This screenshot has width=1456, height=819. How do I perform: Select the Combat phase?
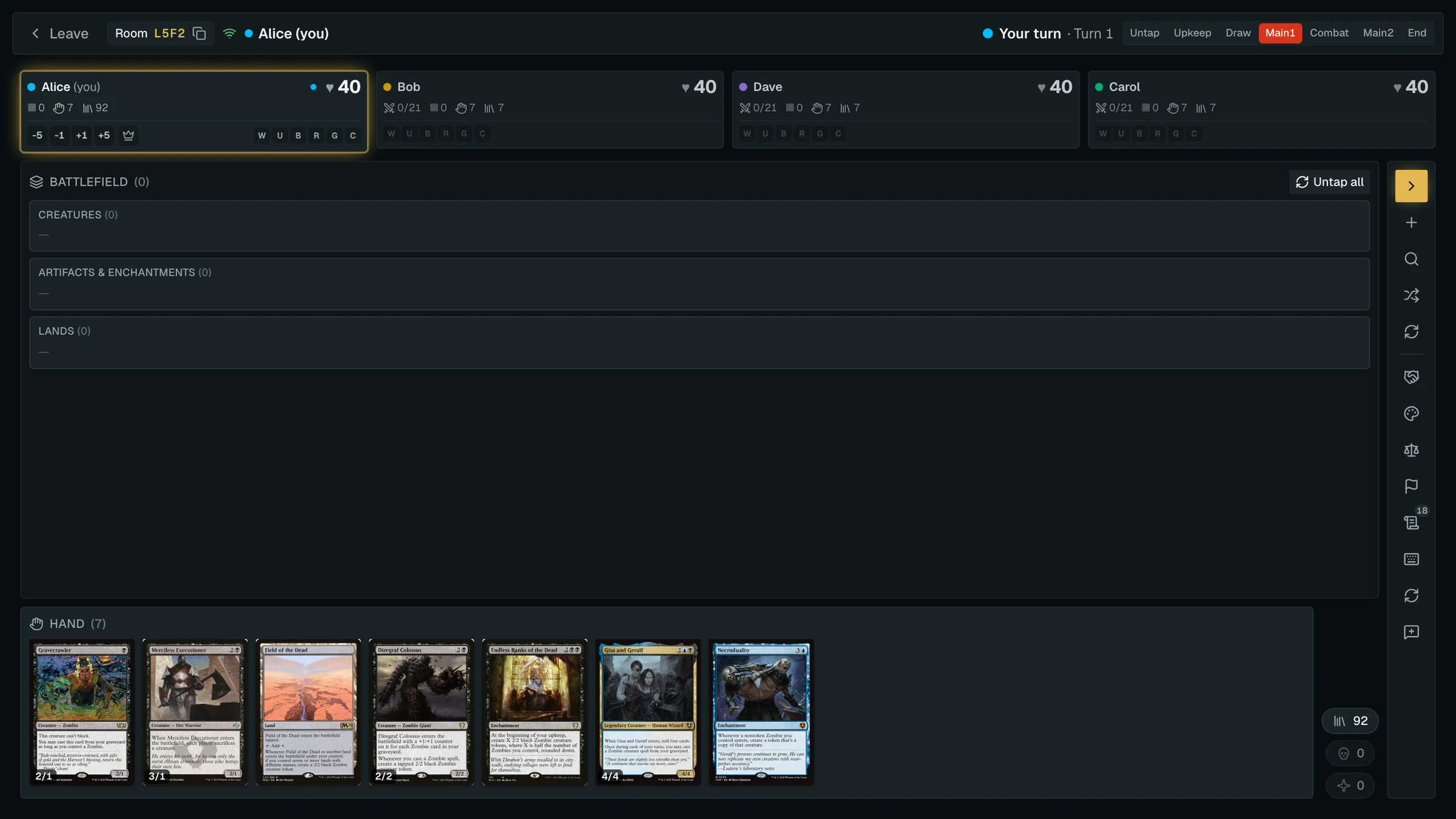coord(1329,33)
